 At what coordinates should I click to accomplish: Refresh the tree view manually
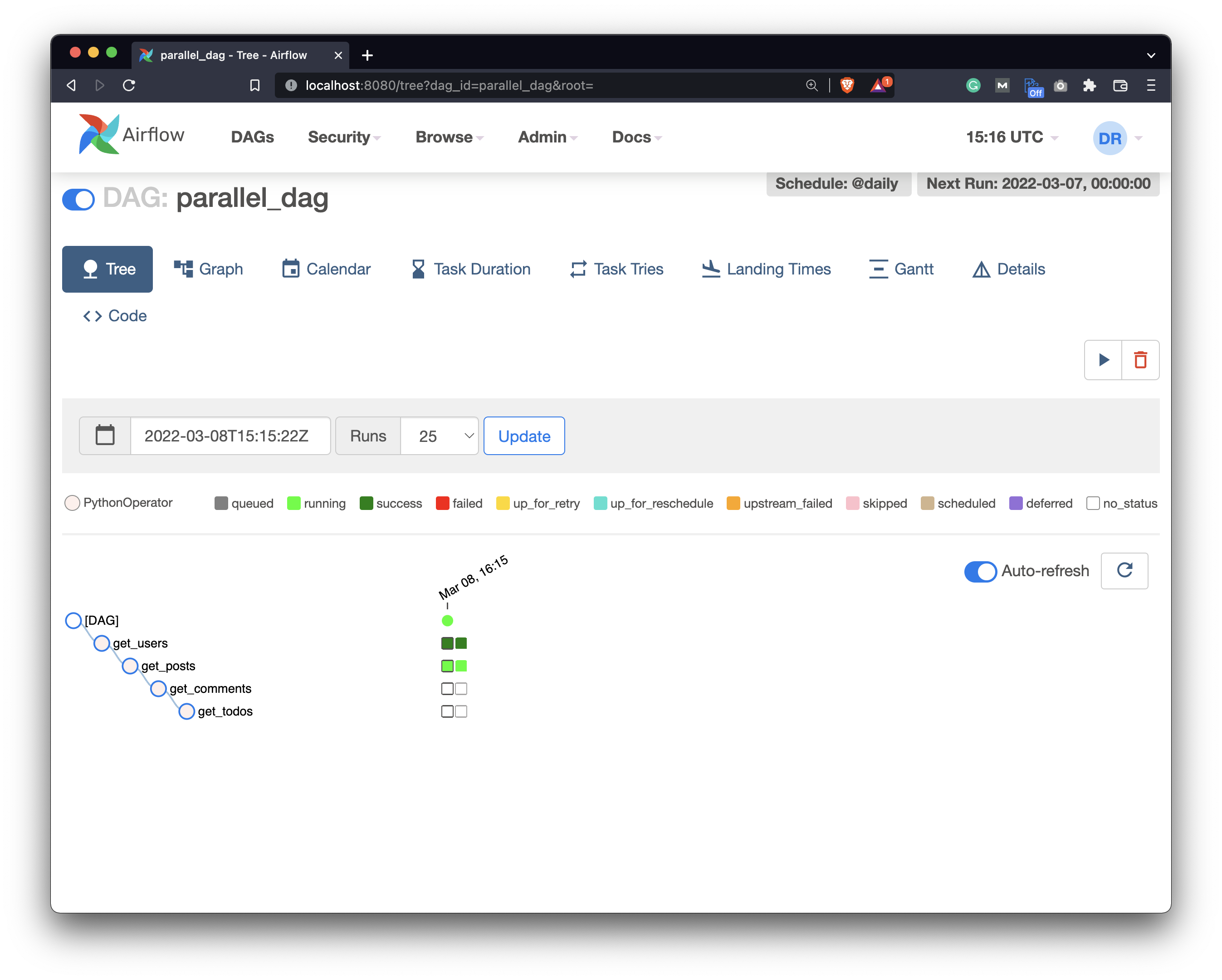click(x=1124, y=571)
